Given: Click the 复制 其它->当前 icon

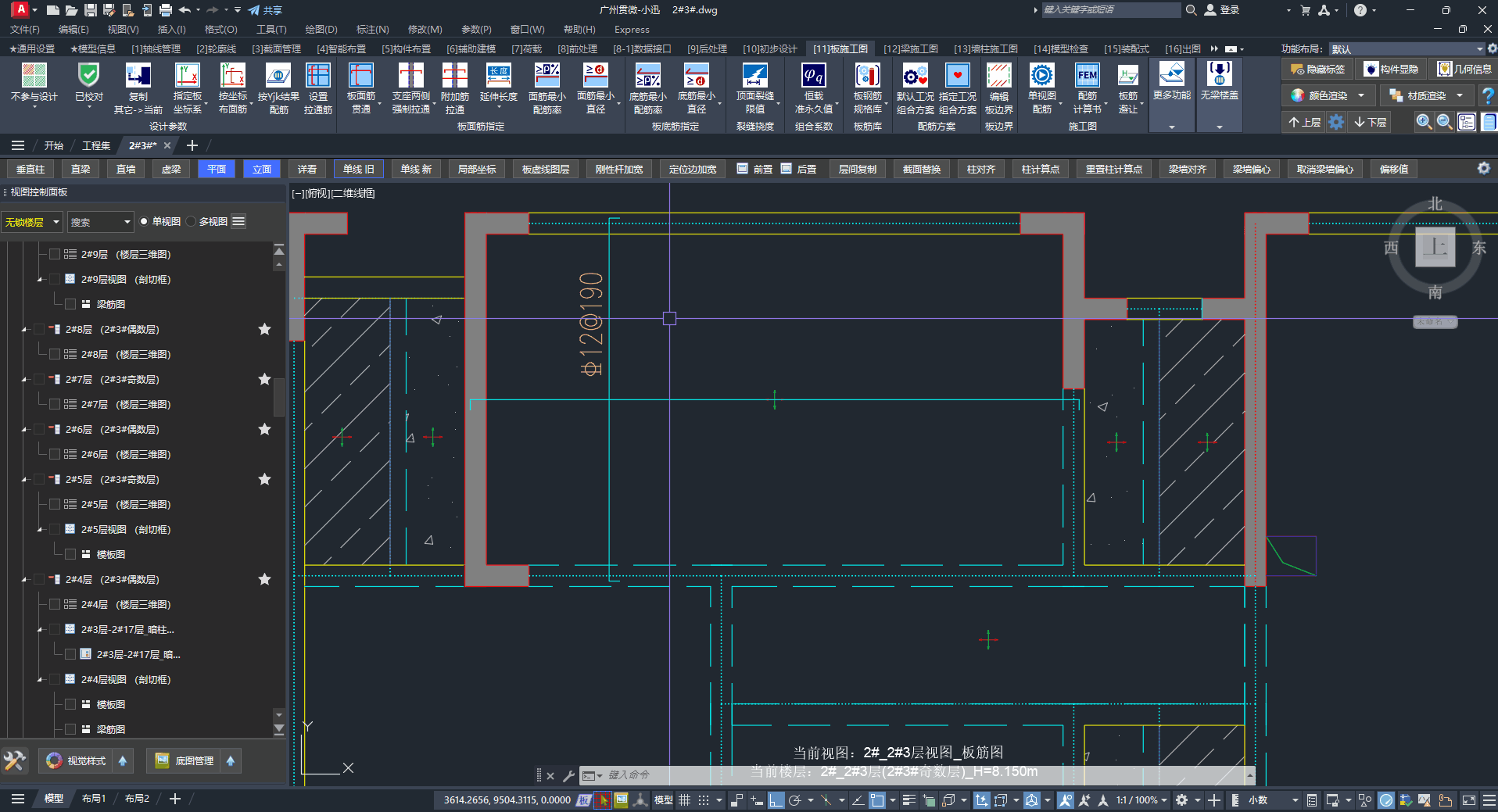Looking at the screenshot, I should point(138,76).
